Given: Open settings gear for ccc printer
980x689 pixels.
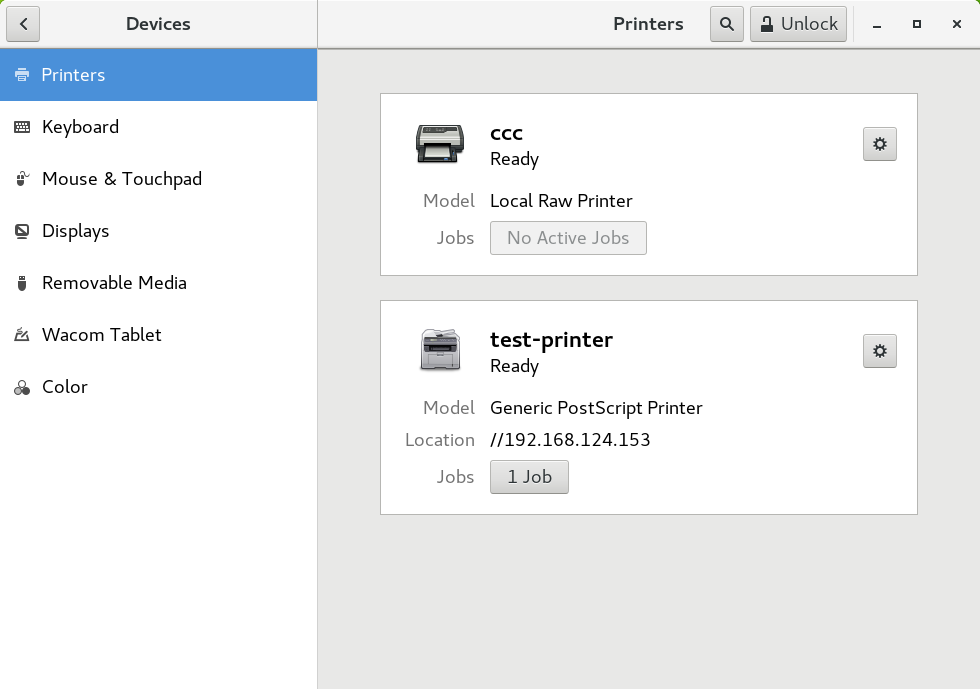Looking at the screenshot, I should (x=879, y=144).
